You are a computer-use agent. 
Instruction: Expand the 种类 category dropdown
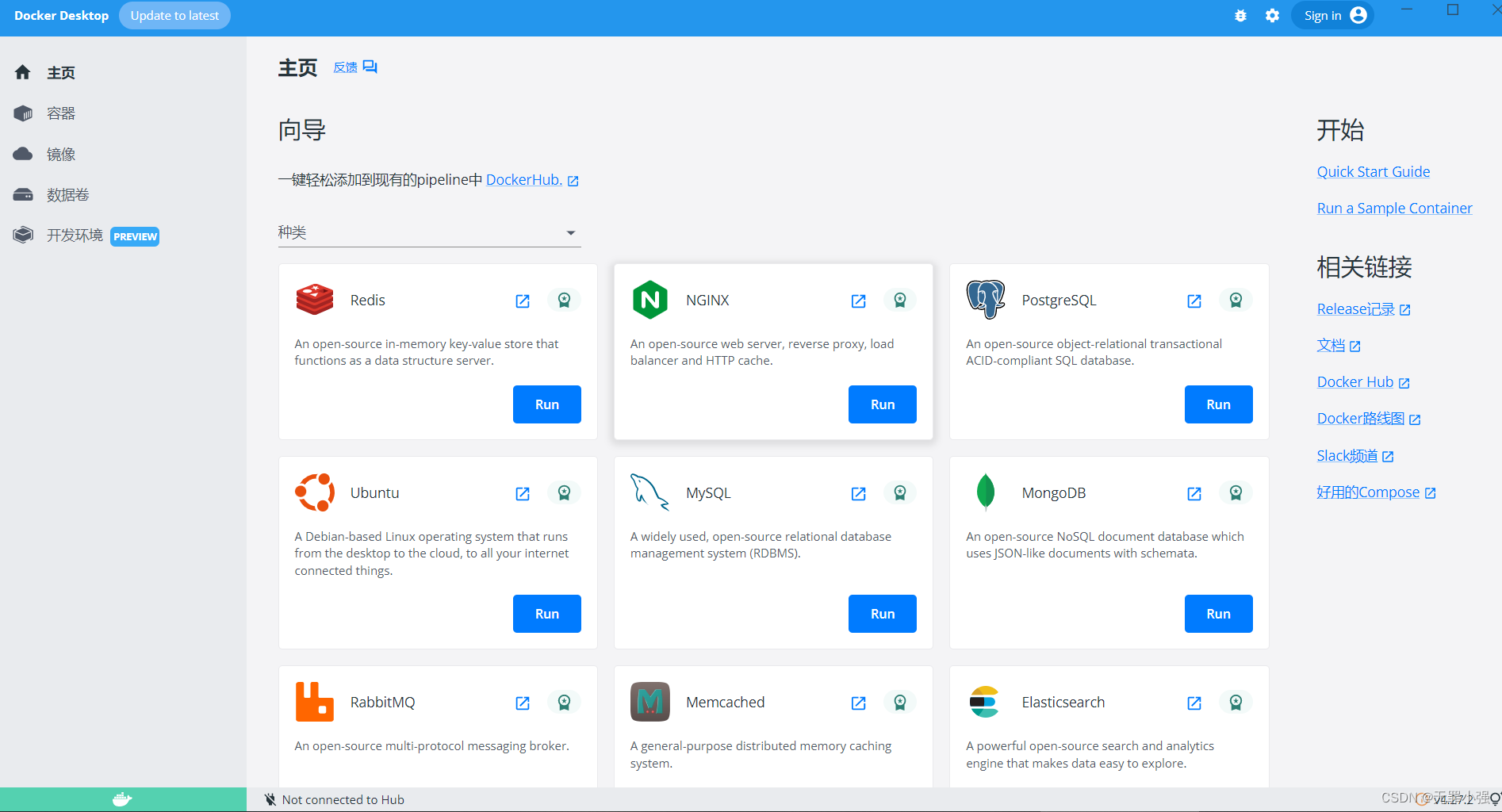429,232
